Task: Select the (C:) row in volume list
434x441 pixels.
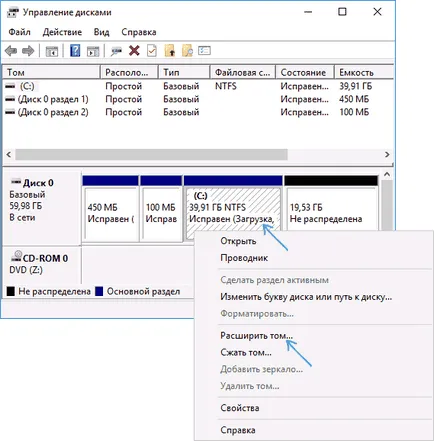Action: tap(197, 86)
